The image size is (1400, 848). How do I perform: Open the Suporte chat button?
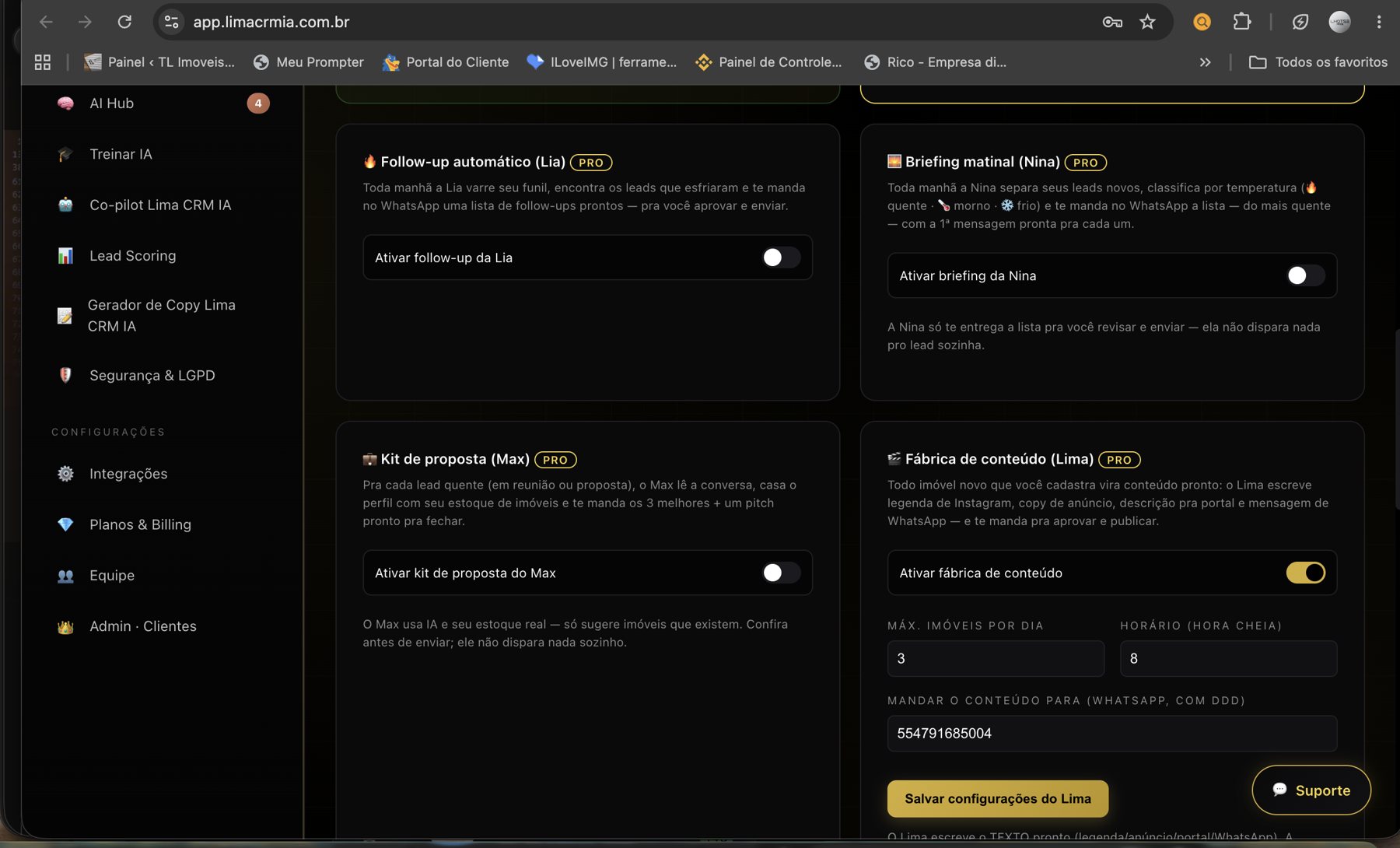(x=1311, y=790)
